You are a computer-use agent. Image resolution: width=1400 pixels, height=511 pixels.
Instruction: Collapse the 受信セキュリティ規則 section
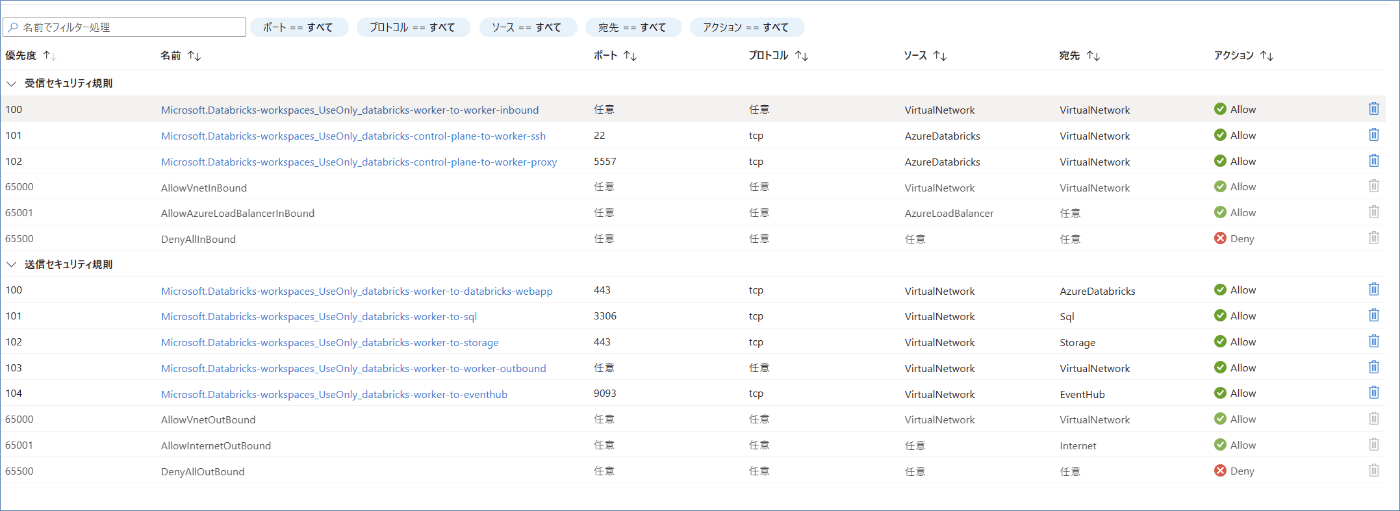point(12,83)
